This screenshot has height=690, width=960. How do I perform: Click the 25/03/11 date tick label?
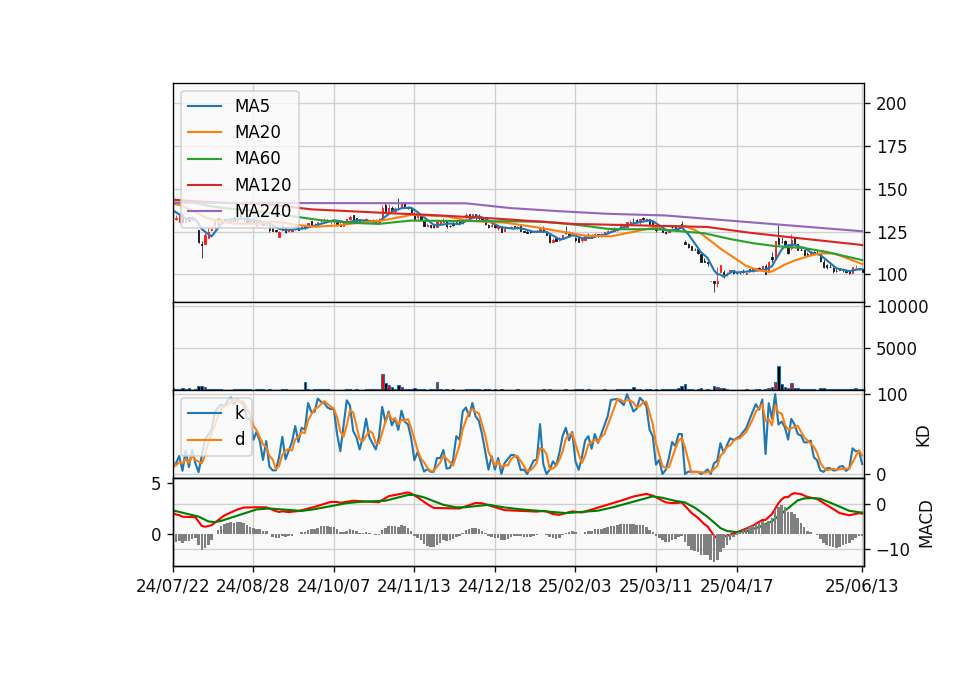pos(656,586)
